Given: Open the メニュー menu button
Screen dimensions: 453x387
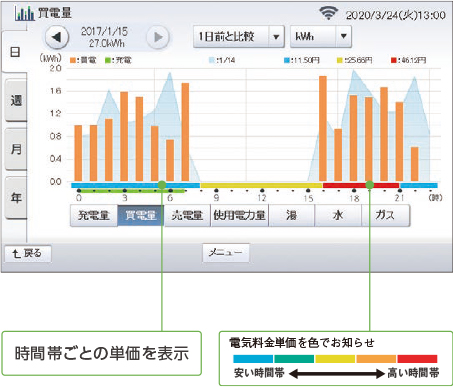Looking at the screenshot, I should pyautogui.click(x=226, y=253).
